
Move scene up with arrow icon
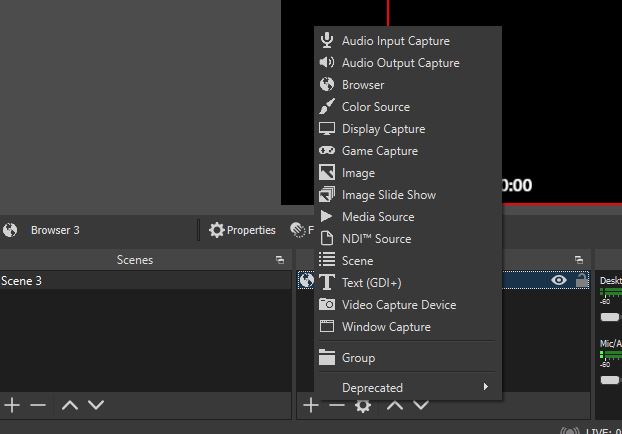point(70,405)
